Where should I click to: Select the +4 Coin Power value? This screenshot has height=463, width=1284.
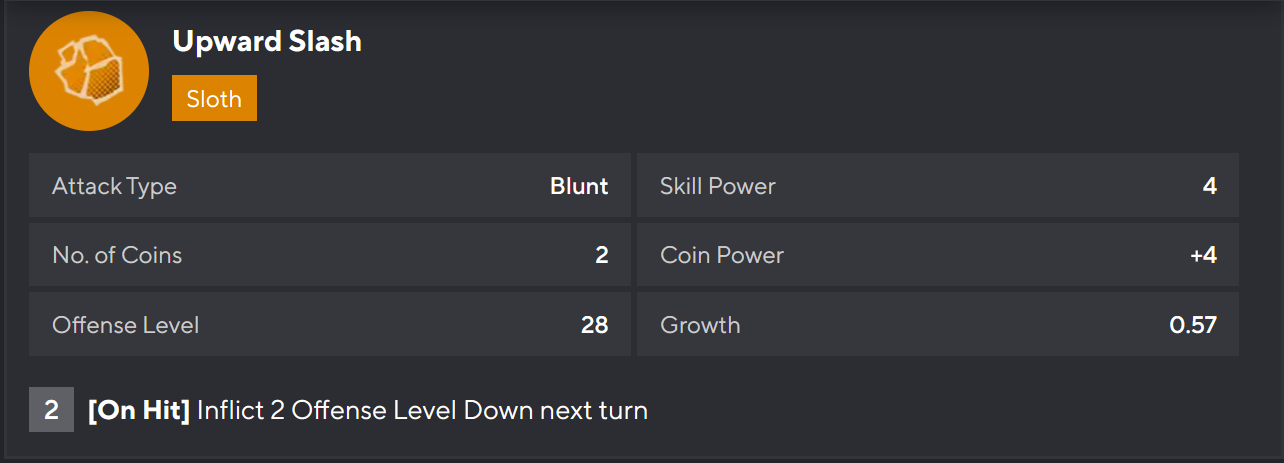coord(1203,255)
